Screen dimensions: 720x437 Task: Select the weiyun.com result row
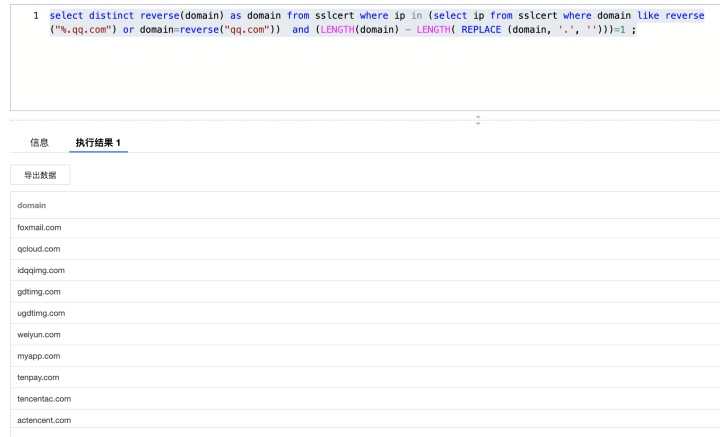365,335
